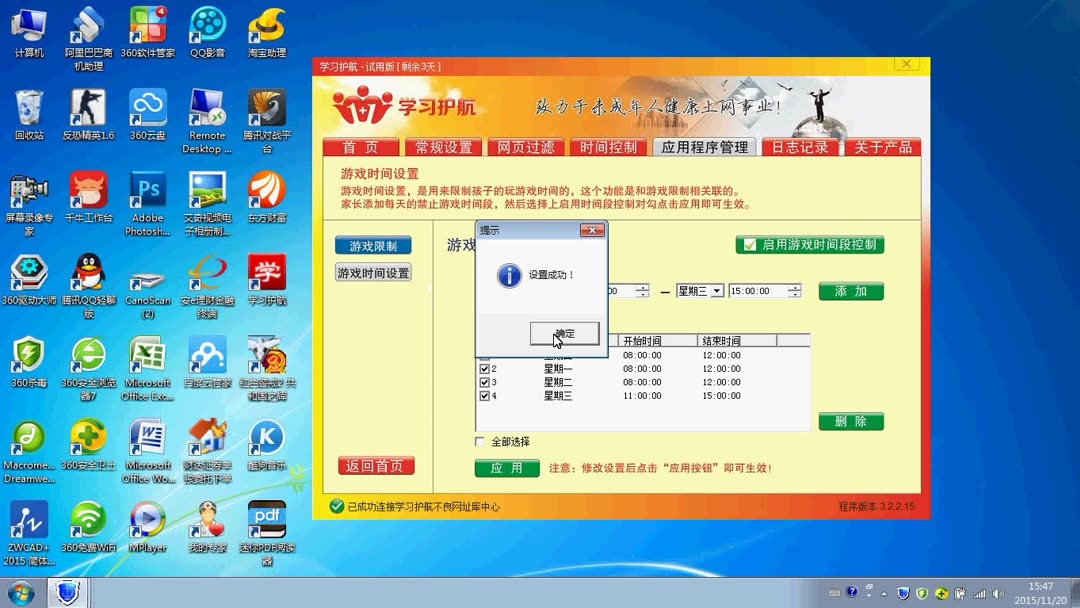
Task: Check the 全部选择 select-all box
Action: click(479, 440)
